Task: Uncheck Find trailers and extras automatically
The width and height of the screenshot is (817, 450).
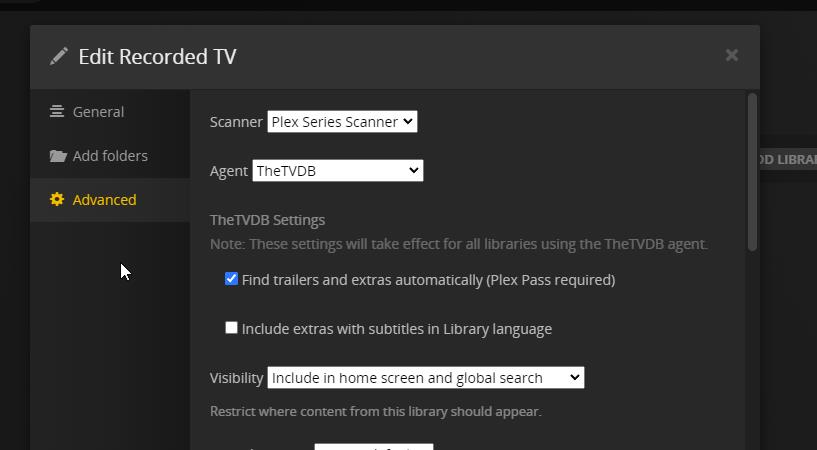Action: (x=231, y=279)
